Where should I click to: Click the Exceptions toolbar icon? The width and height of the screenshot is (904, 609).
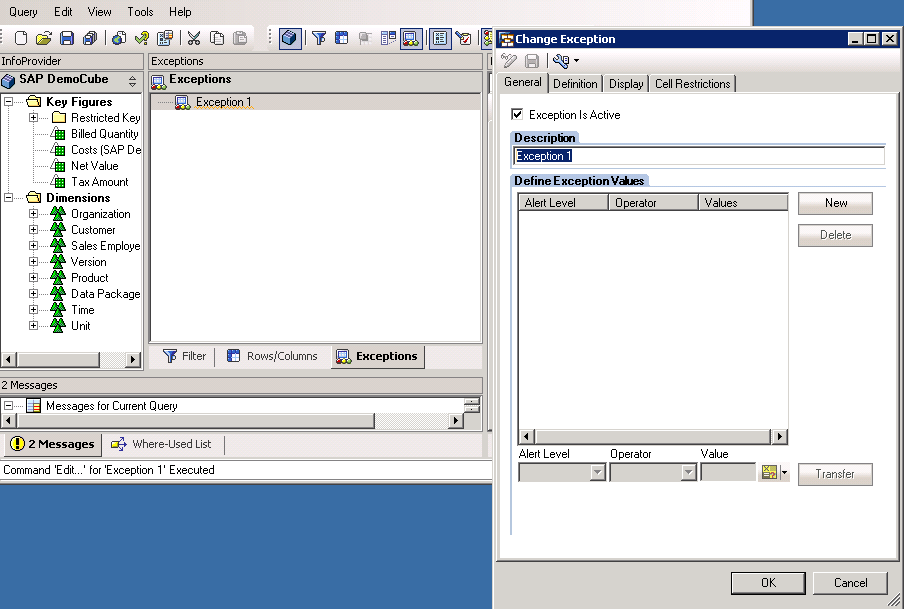click(x=410, y=38)
